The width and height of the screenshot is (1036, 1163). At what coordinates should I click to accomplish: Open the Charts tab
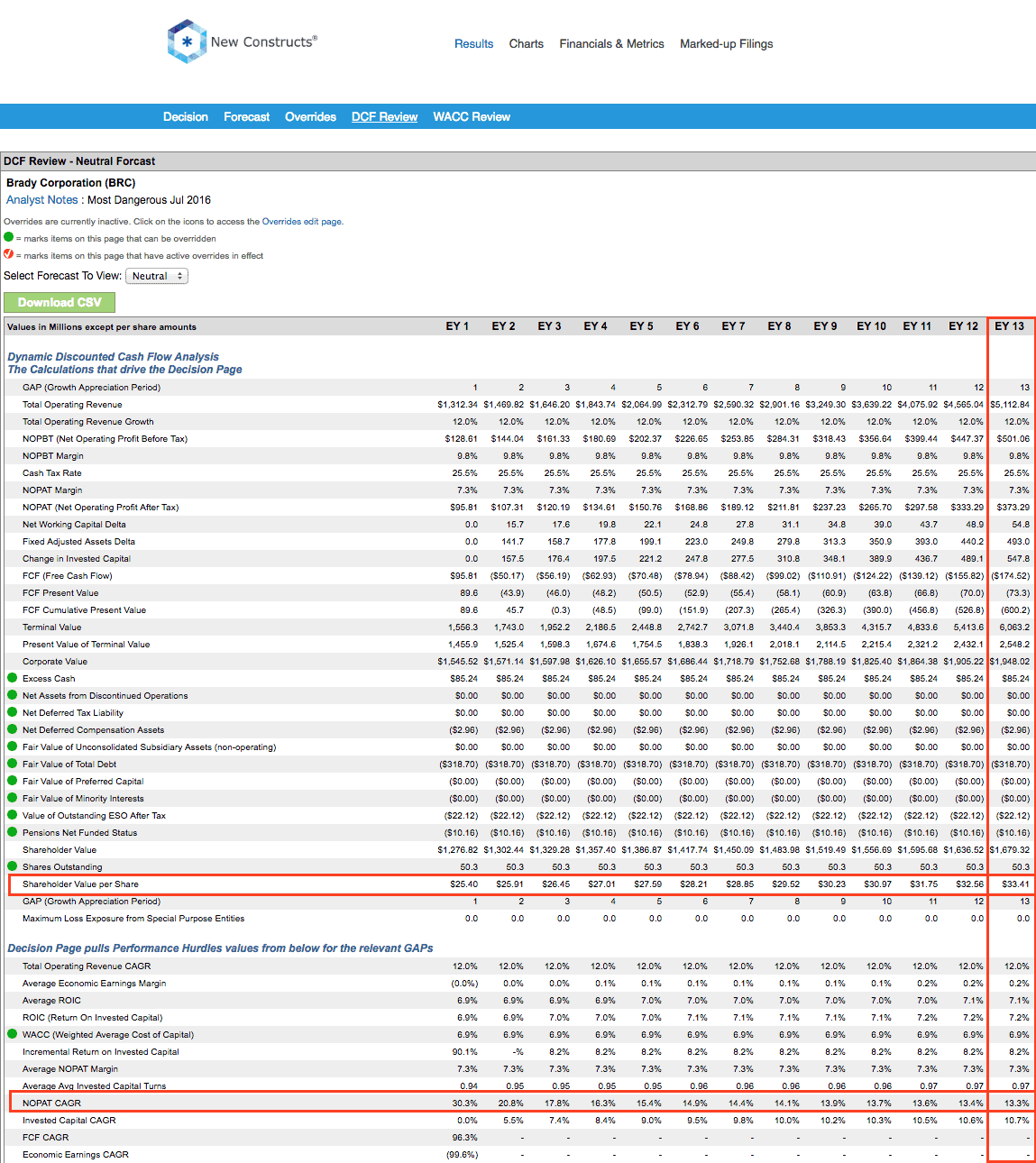pos(527,43)
